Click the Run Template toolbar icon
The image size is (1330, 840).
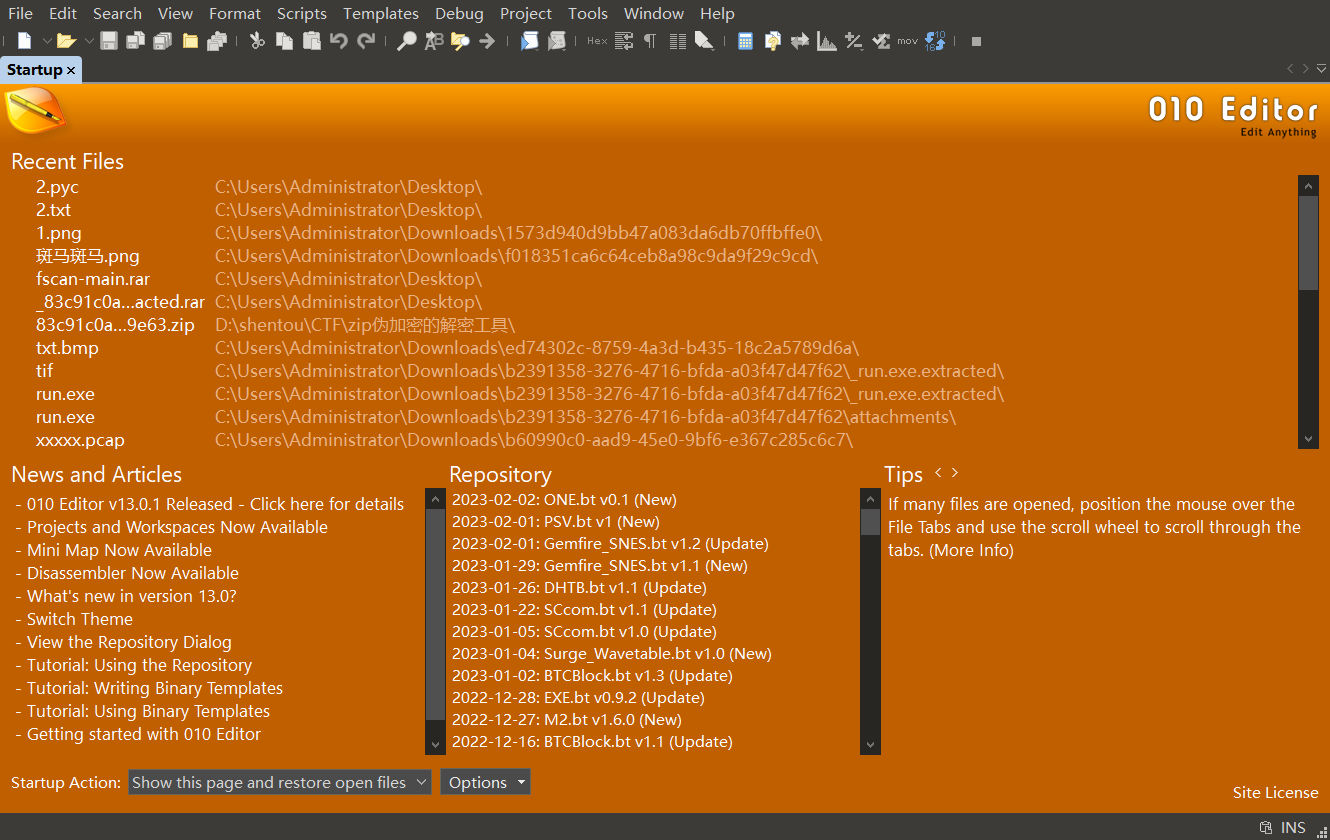[x=557, y=41]
